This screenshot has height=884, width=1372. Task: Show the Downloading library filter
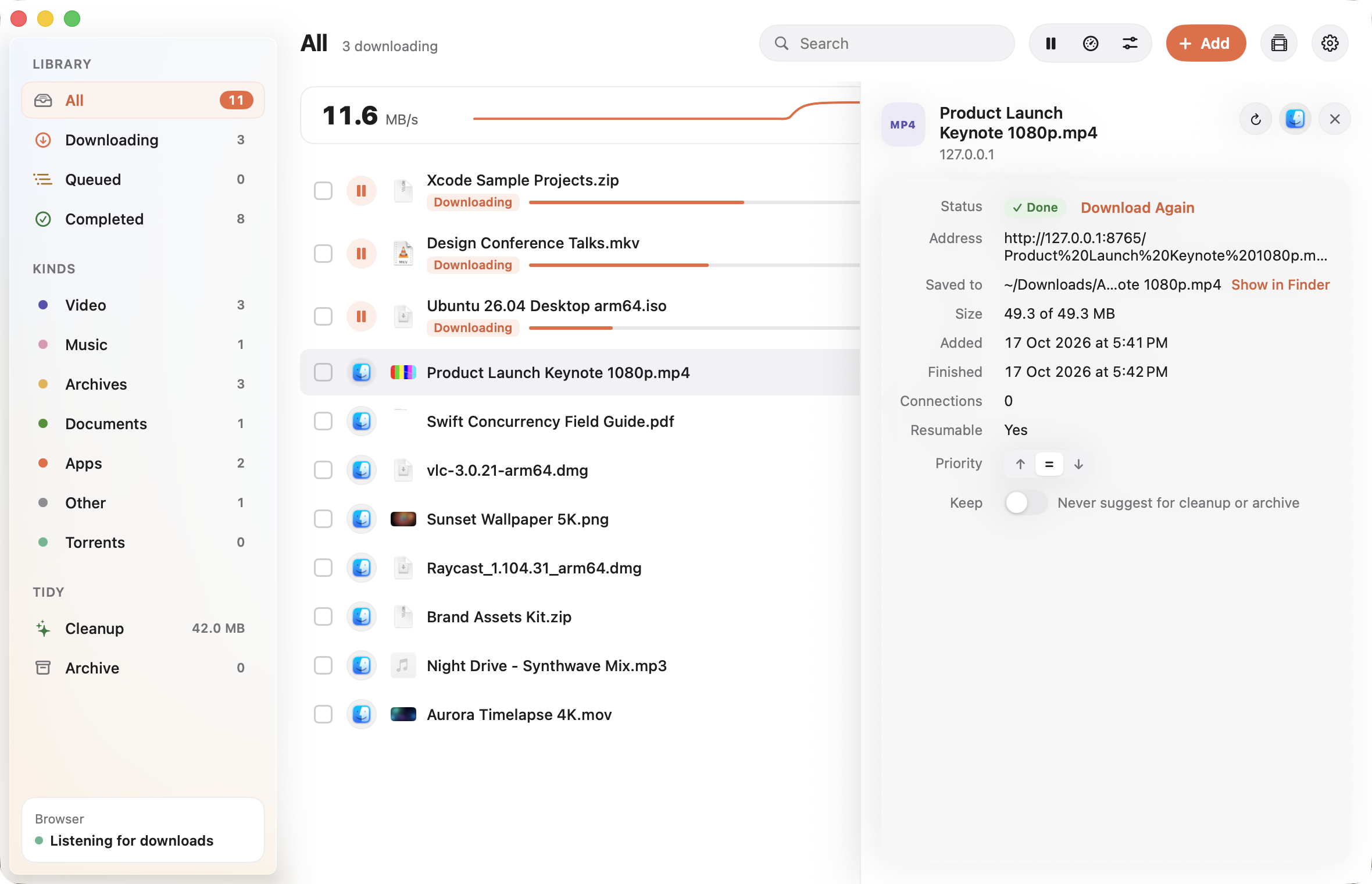pos(143,140)
